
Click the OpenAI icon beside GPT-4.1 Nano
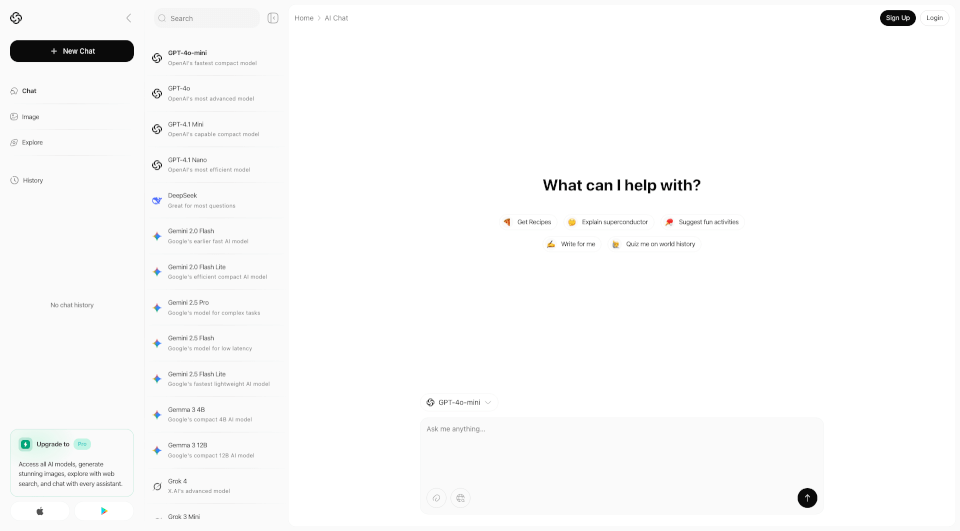[157, 165]
